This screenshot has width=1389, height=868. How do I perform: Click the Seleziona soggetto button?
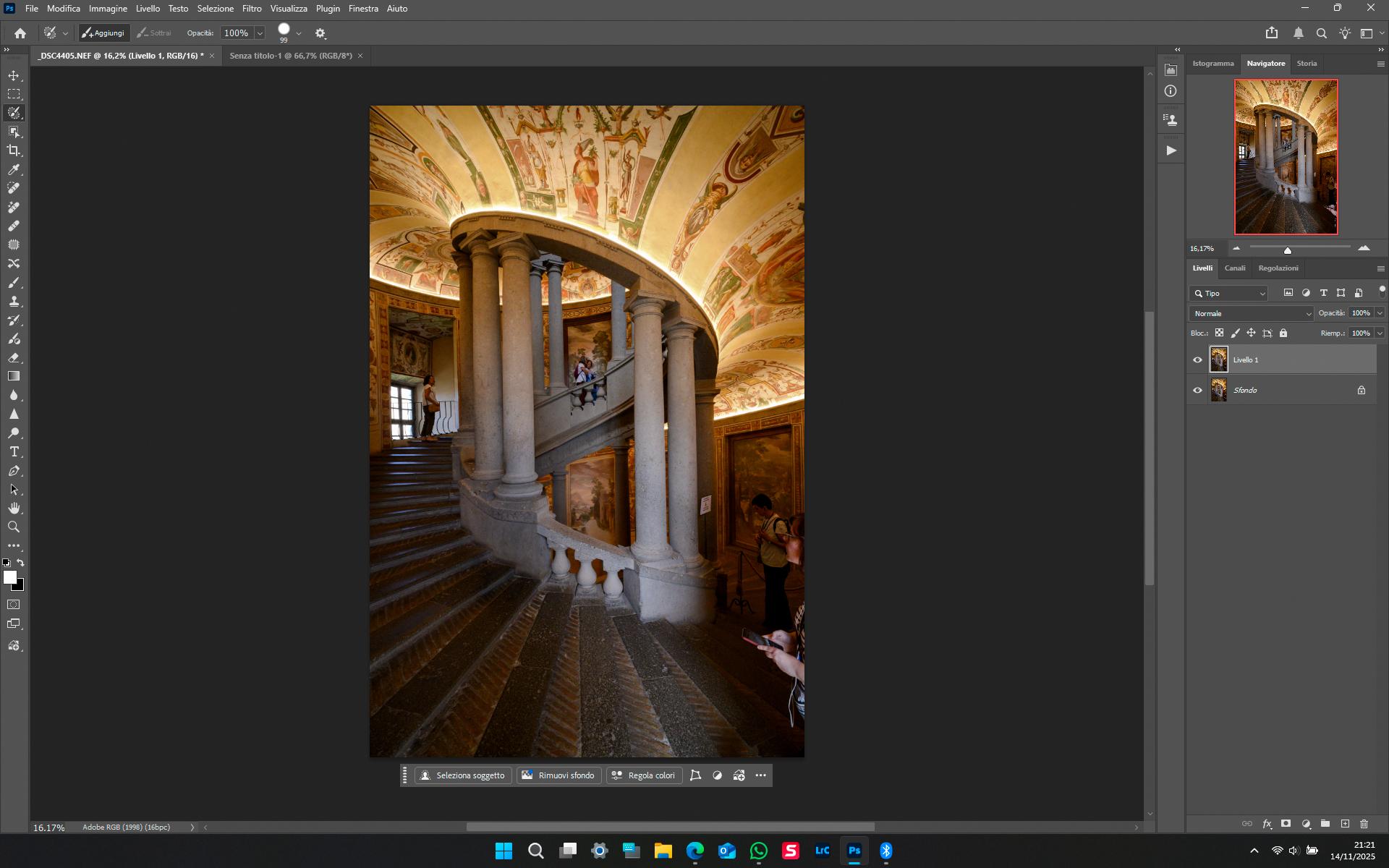tap(463, 775)
